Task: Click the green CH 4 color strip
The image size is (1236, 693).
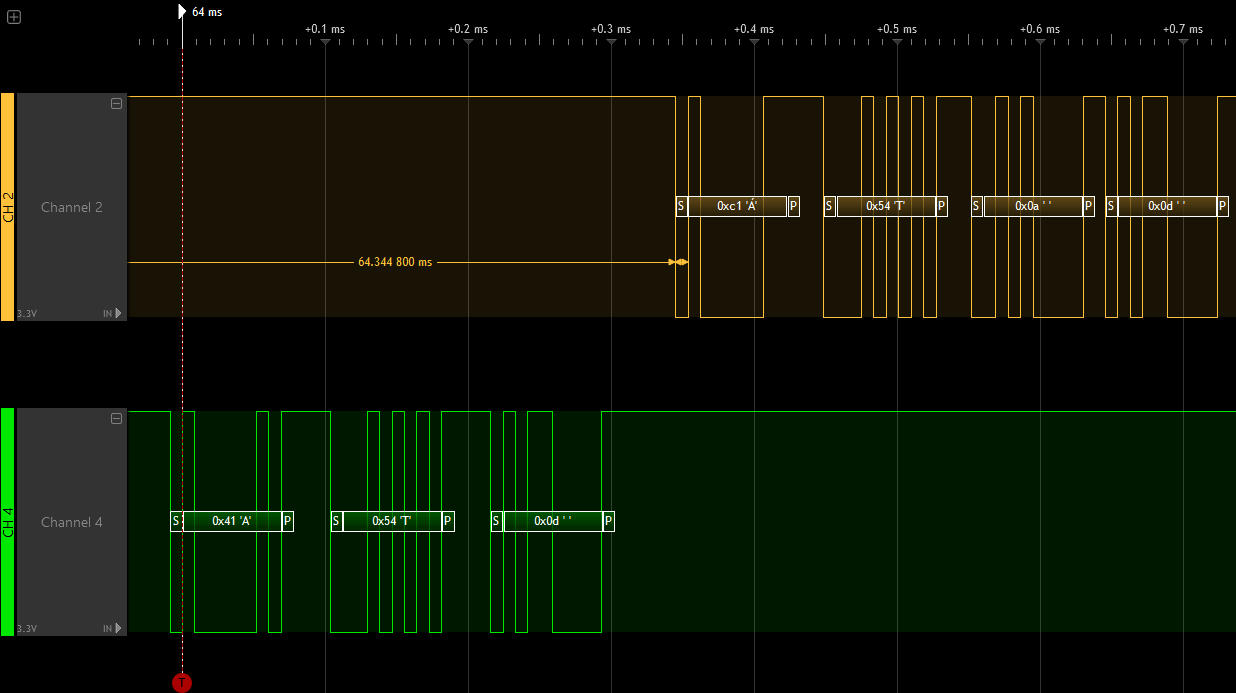Action: tap(7, 522)
